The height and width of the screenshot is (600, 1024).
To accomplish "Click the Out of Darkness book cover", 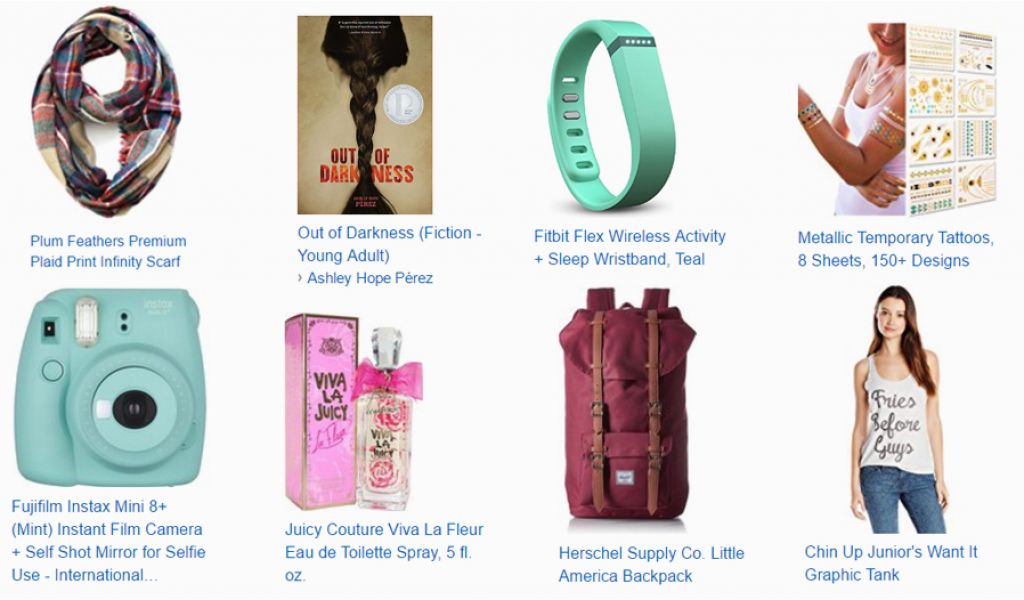I will [x=364, y=115].
